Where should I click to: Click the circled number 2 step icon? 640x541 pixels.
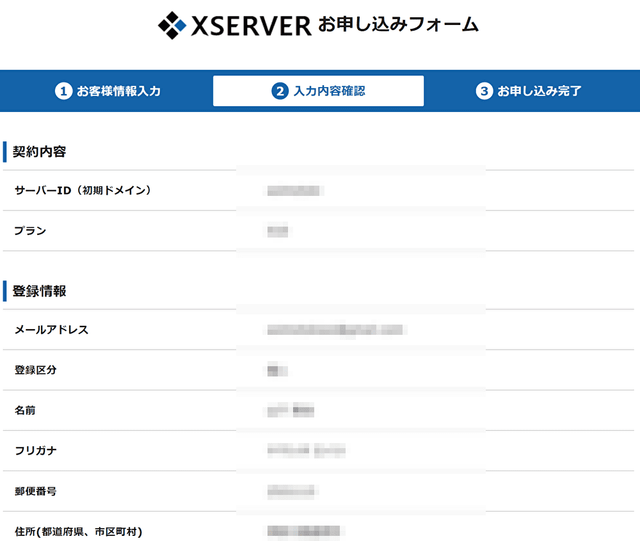pos(280,91)
